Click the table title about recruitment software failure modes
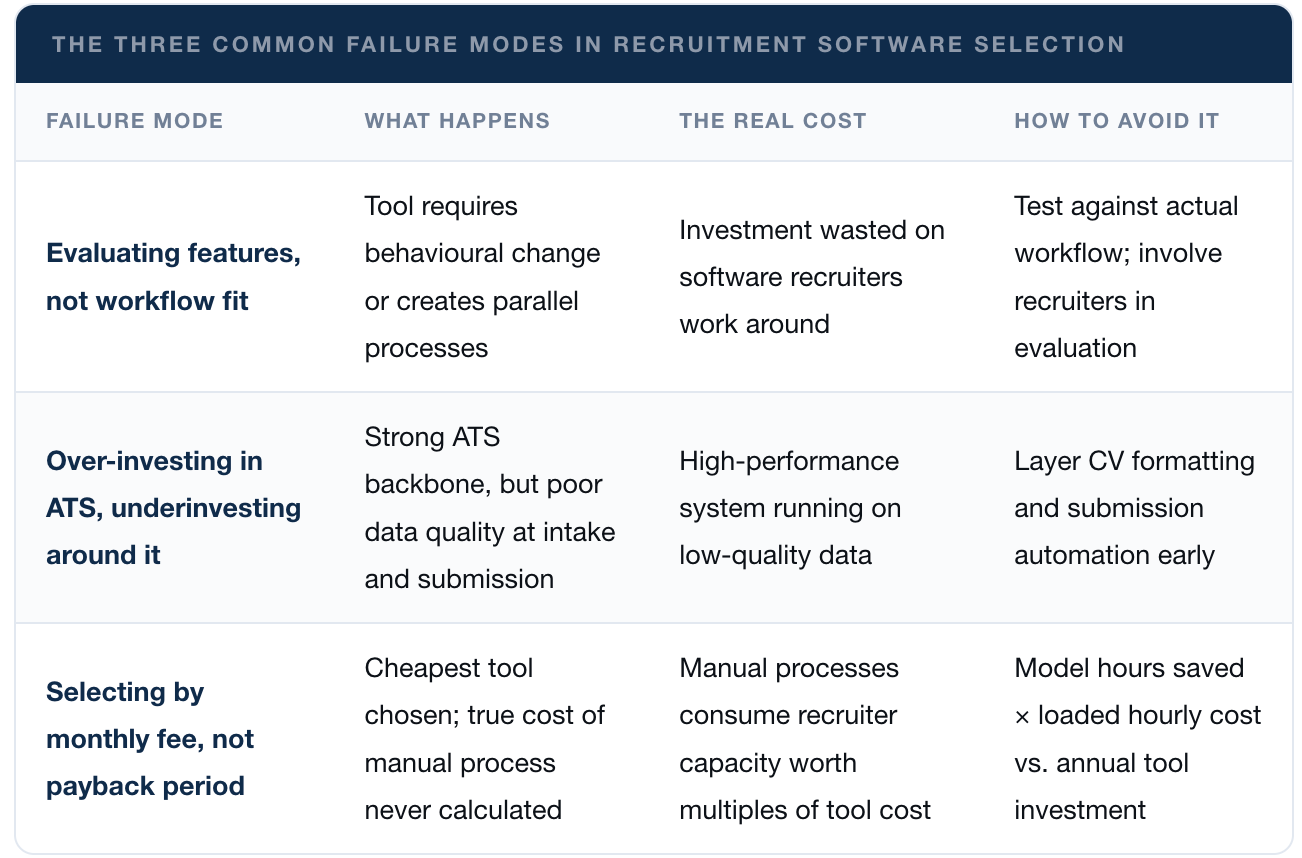 pos(588,45)
